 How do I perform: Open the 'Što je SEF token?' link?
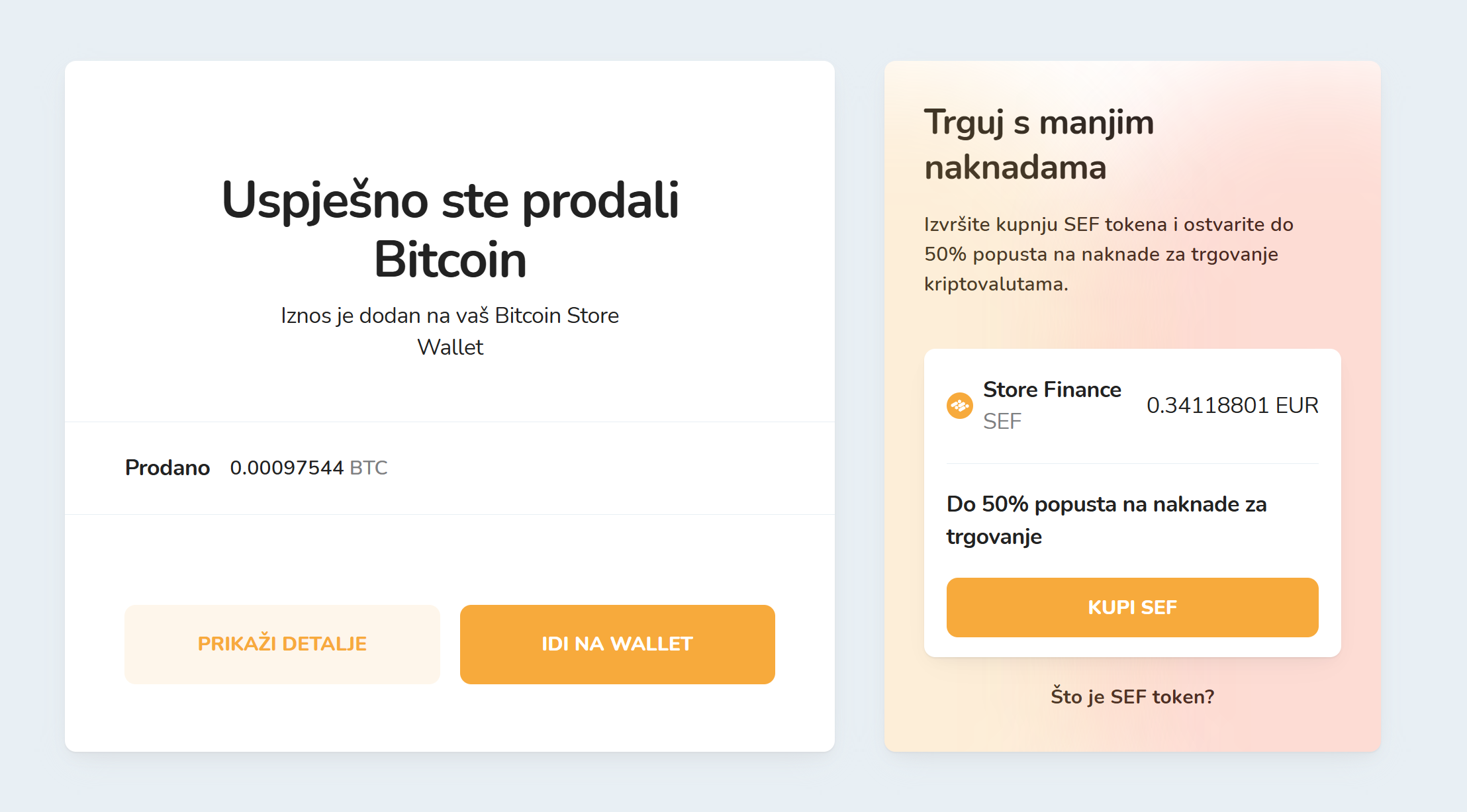[x=1131, y=697]
